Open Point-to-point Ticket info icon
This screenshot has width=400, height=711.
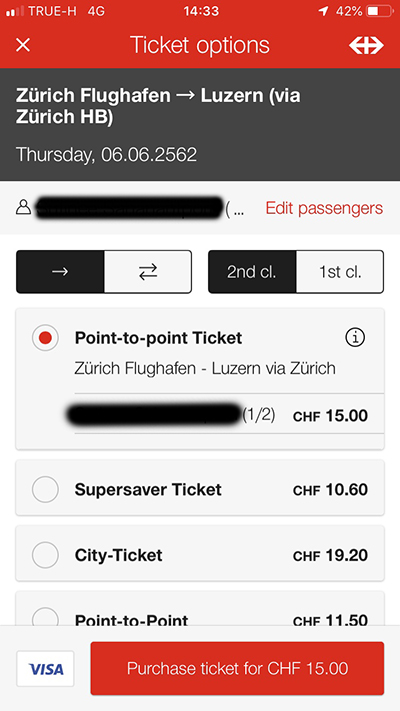pyautogui.click(x=355, y=338)
